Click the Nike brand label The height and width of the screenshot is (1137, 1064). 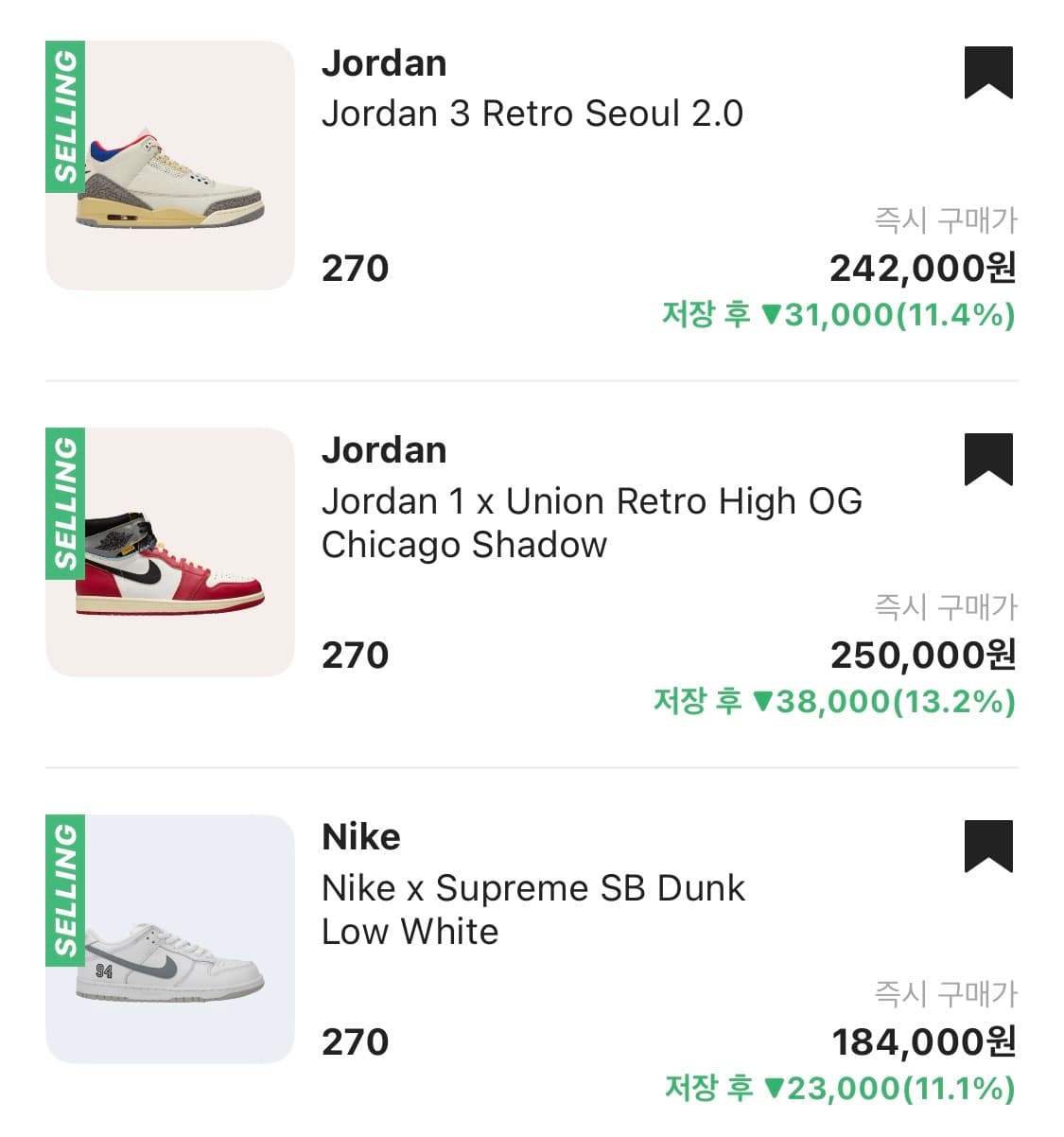pyautogui.click(x=361, y=837)
